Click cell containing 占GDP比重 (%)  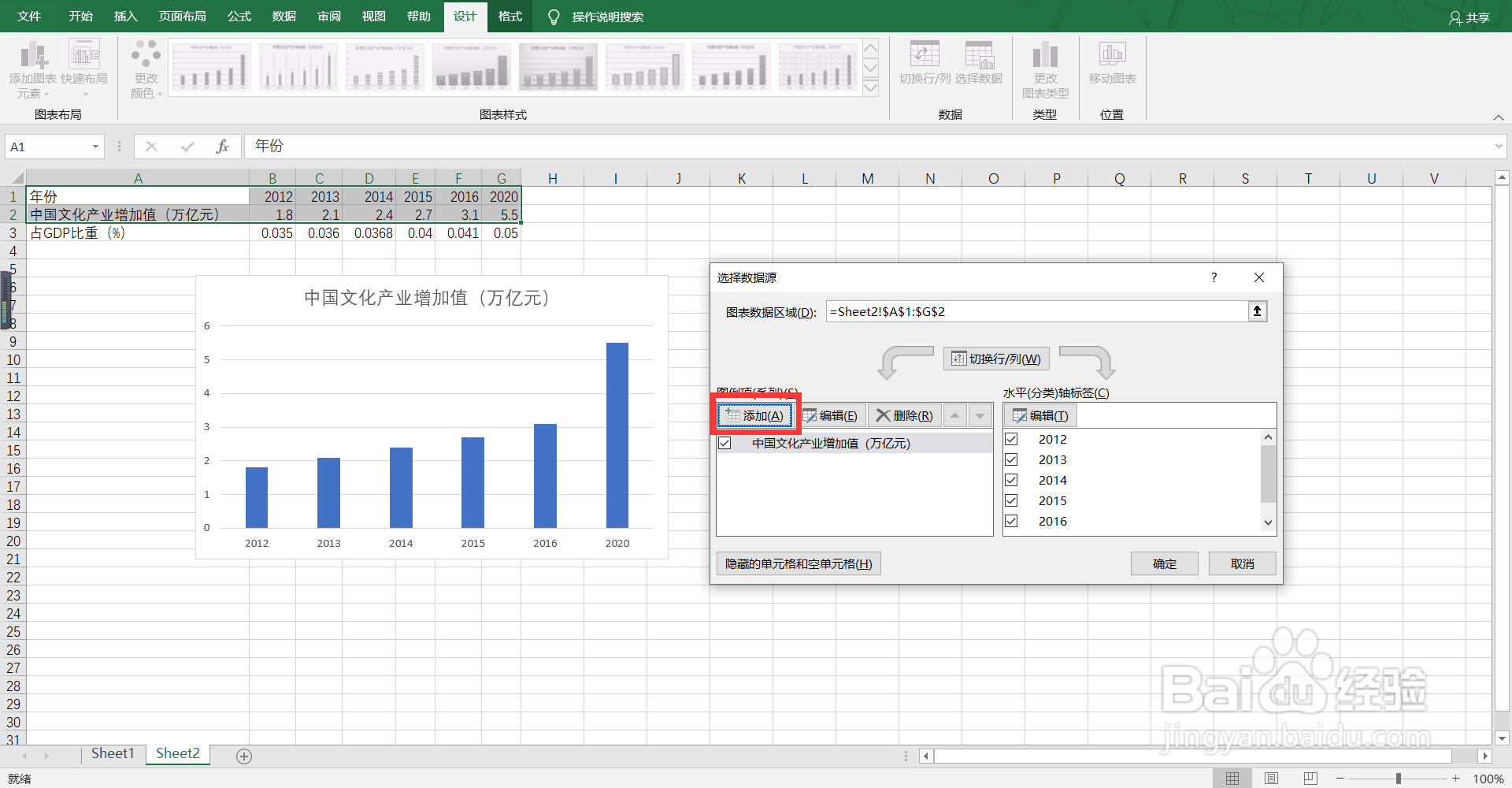coord(138,233)
